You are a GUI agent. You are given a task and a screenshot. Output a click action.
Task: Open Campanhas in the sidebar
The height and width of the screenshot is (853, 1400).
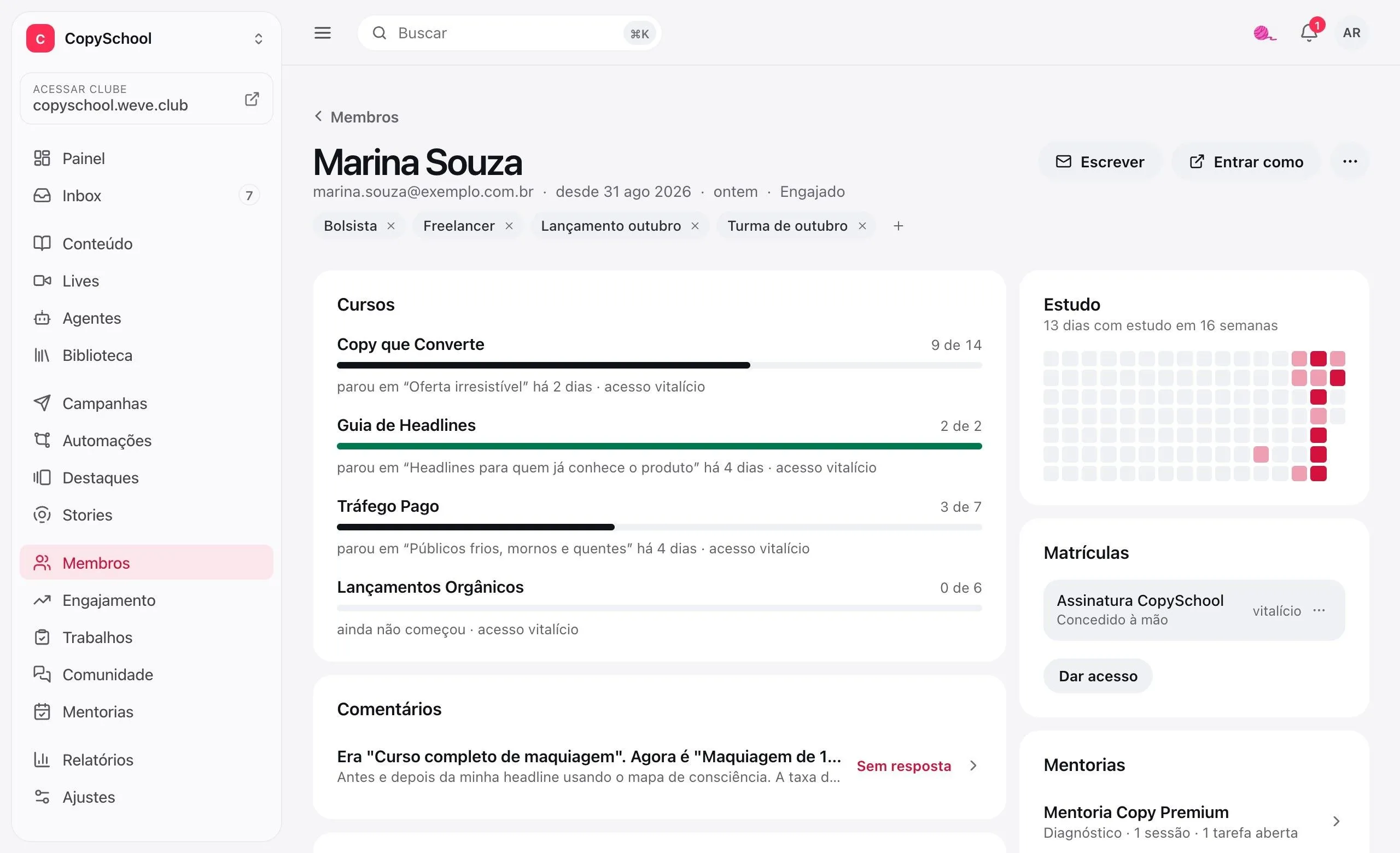click(146, 404)
